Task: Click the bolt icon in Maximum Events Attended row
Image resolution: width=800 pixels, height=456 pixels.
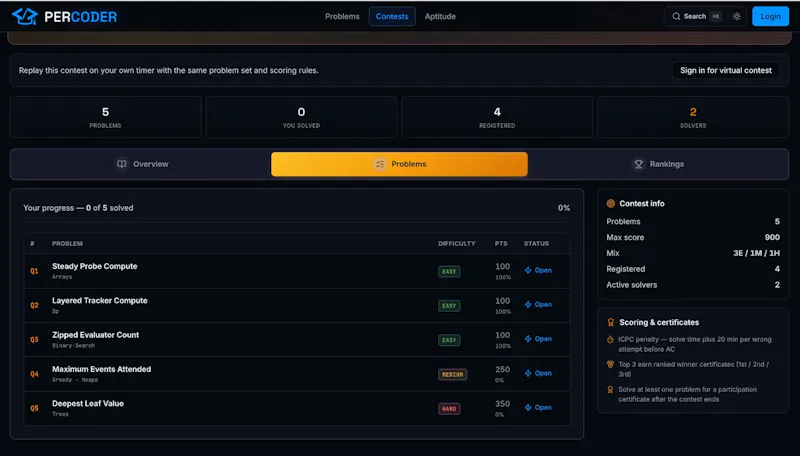Action: (x=528, y=373)
